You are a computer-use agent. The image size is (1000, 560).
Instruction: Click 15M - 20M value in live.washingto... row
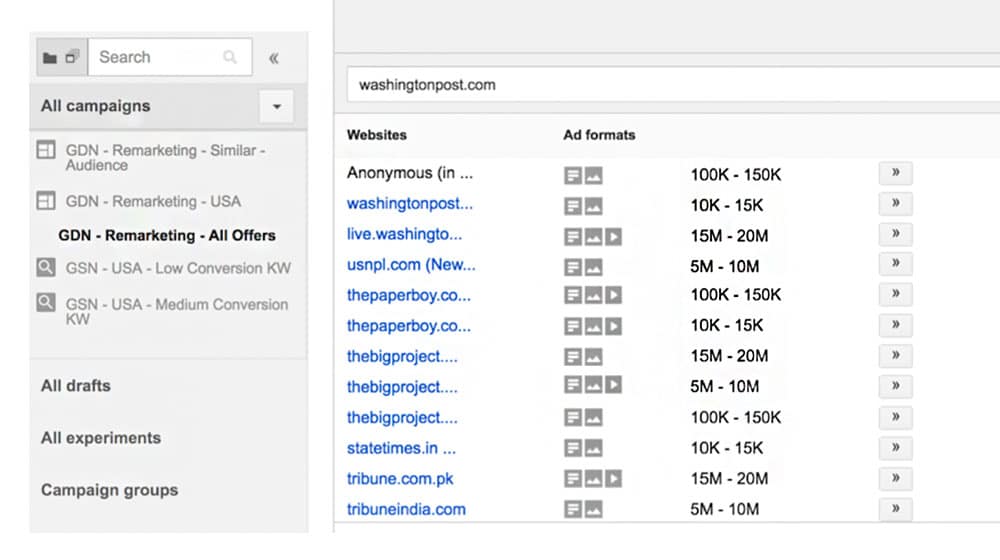pyautogui.click(x=729, y=236)
